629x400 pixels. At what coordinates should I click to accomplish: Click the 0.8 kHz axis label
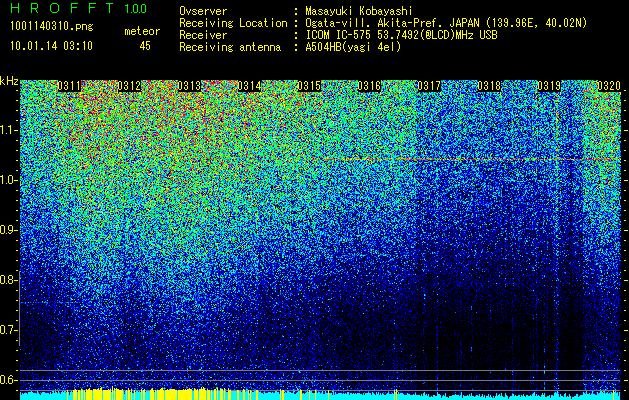(x=8, y=280)
